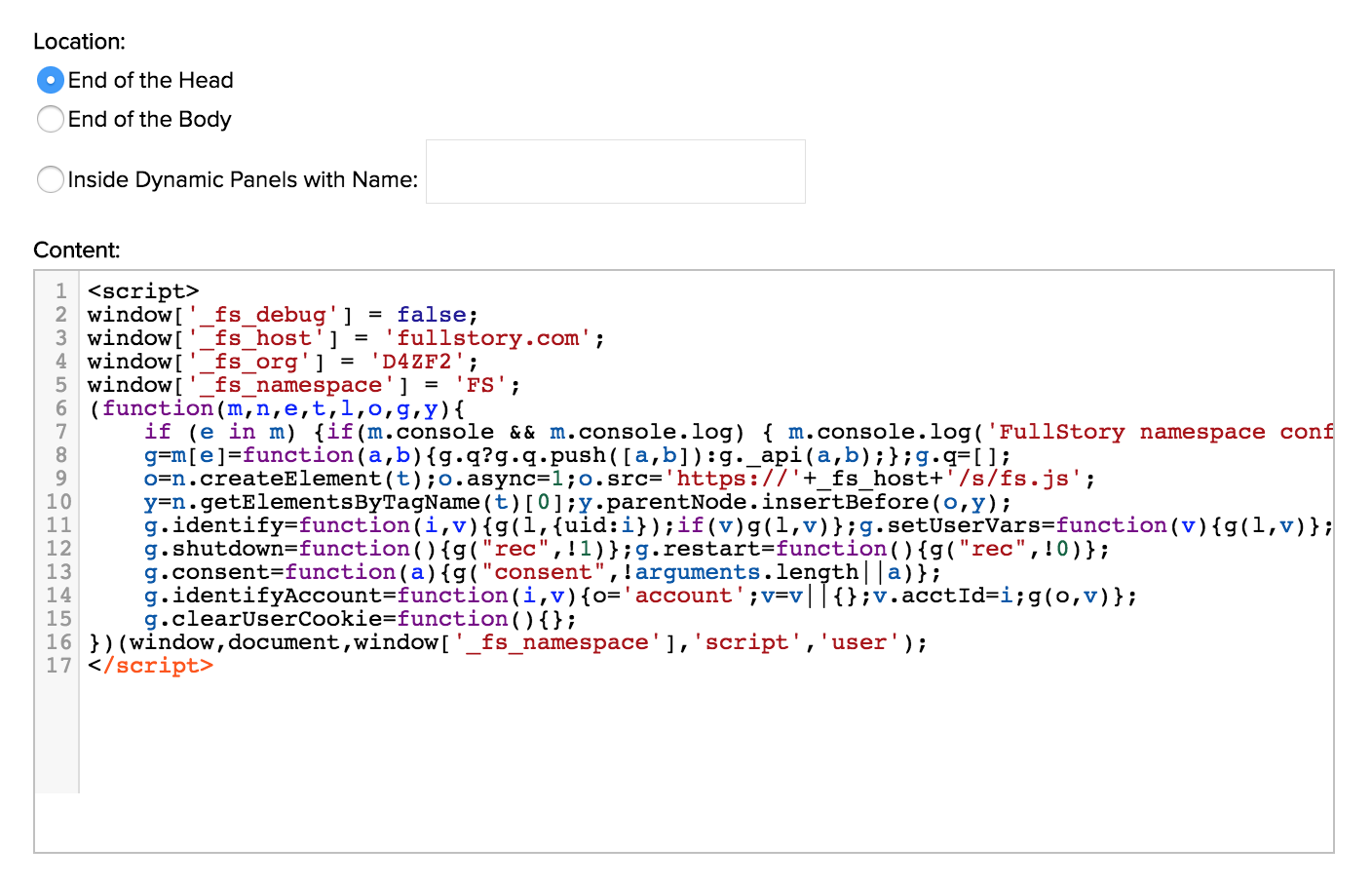Screen dimensions: 1372x885
Task: Click g.identifyAccount in the code
Action: pos(263,596)
